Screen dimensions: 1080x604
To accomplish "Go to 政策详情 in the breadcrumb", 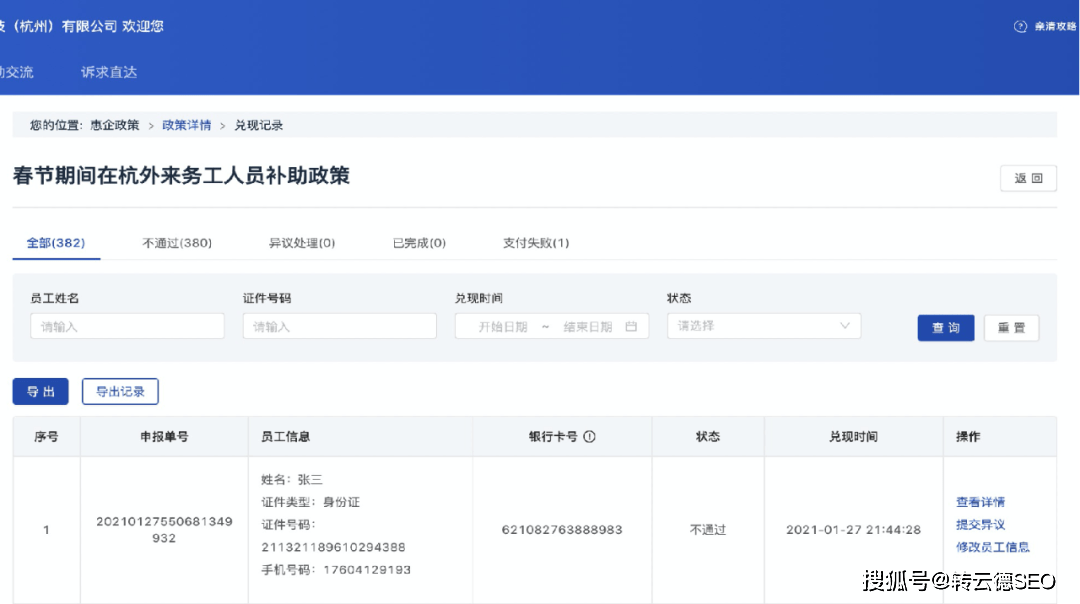I will tap(187, 125).
